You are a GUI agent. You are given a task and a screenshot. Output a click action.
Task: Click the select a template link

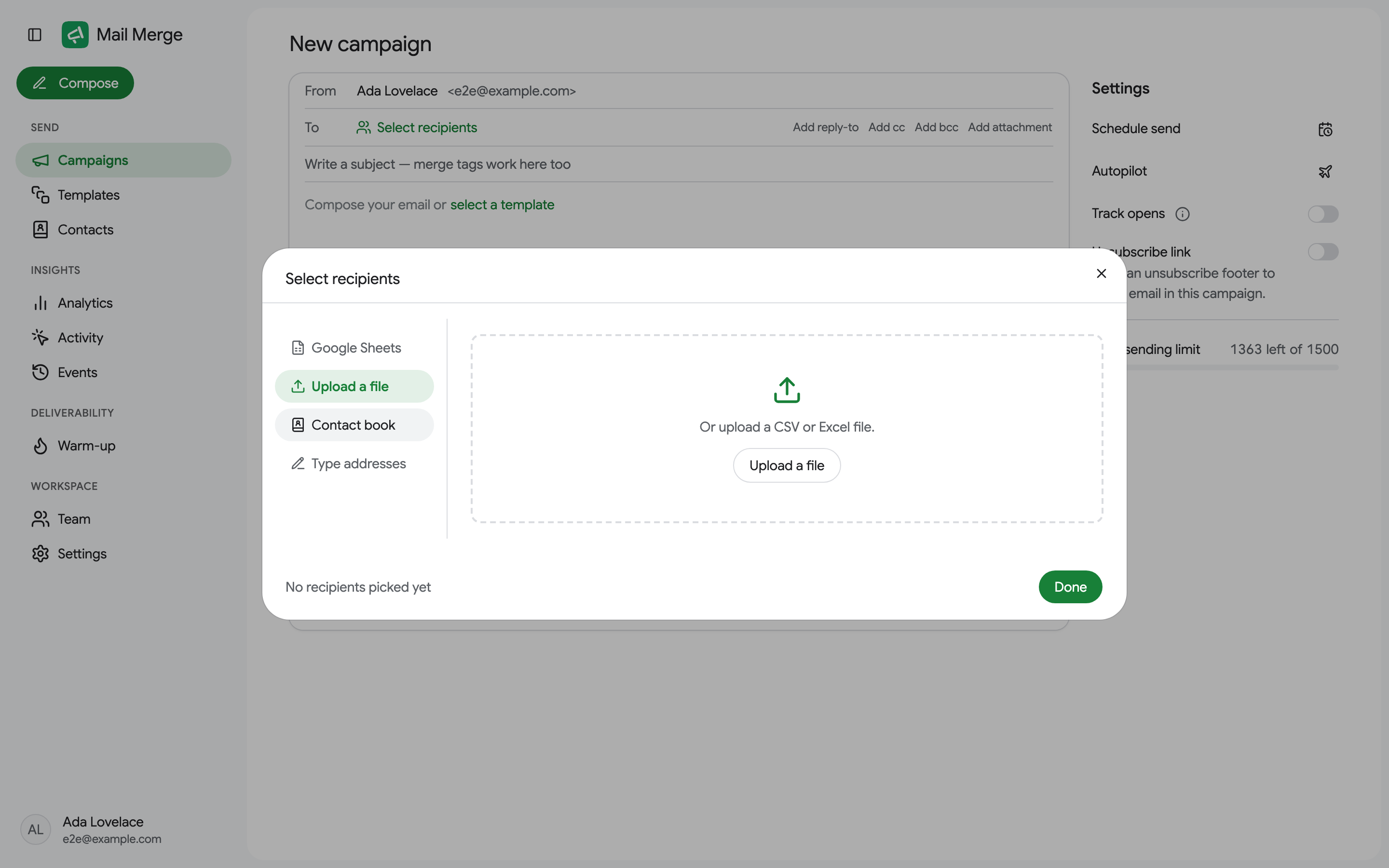pyautogui.click(x=502, y=205)
